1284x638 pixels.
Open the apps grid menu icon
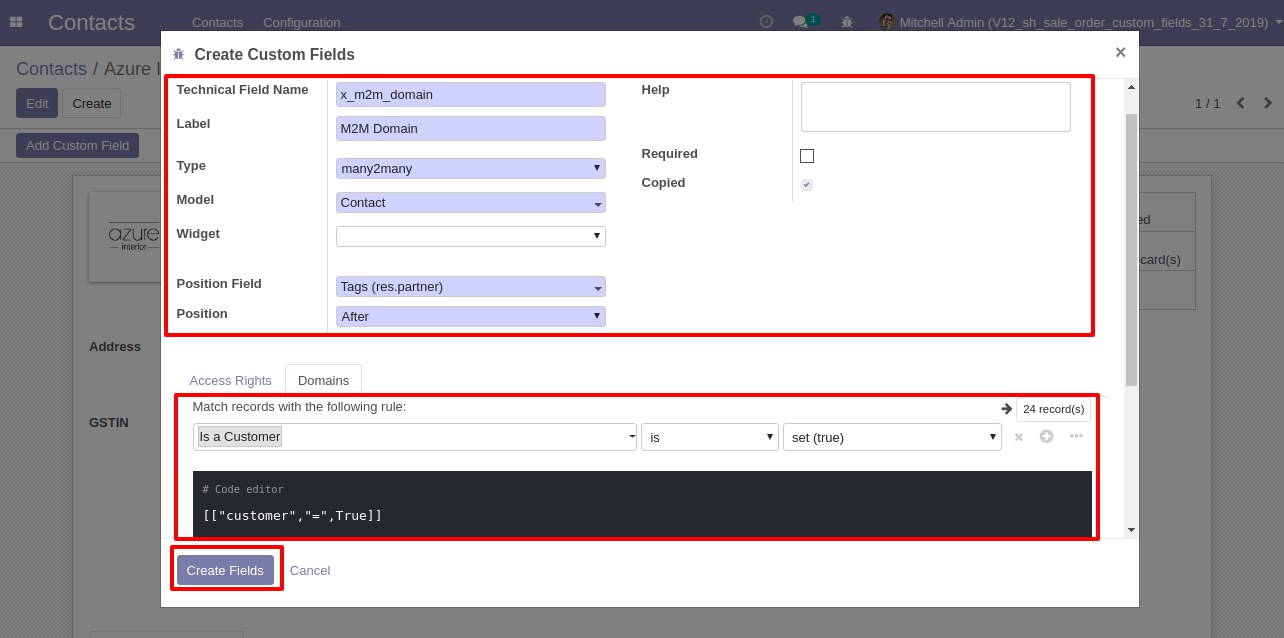[x=16, y=22]
